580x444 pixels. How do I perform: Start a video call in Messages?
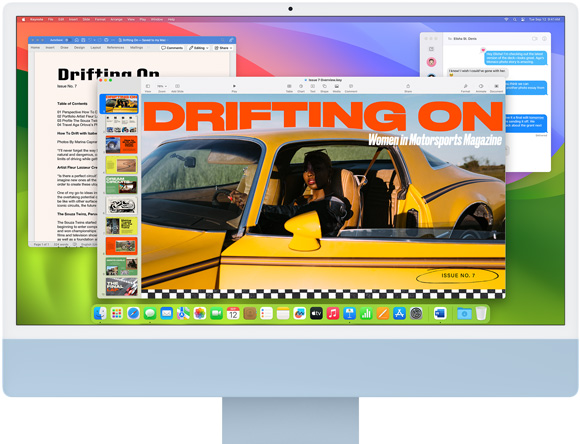(535, 38)
